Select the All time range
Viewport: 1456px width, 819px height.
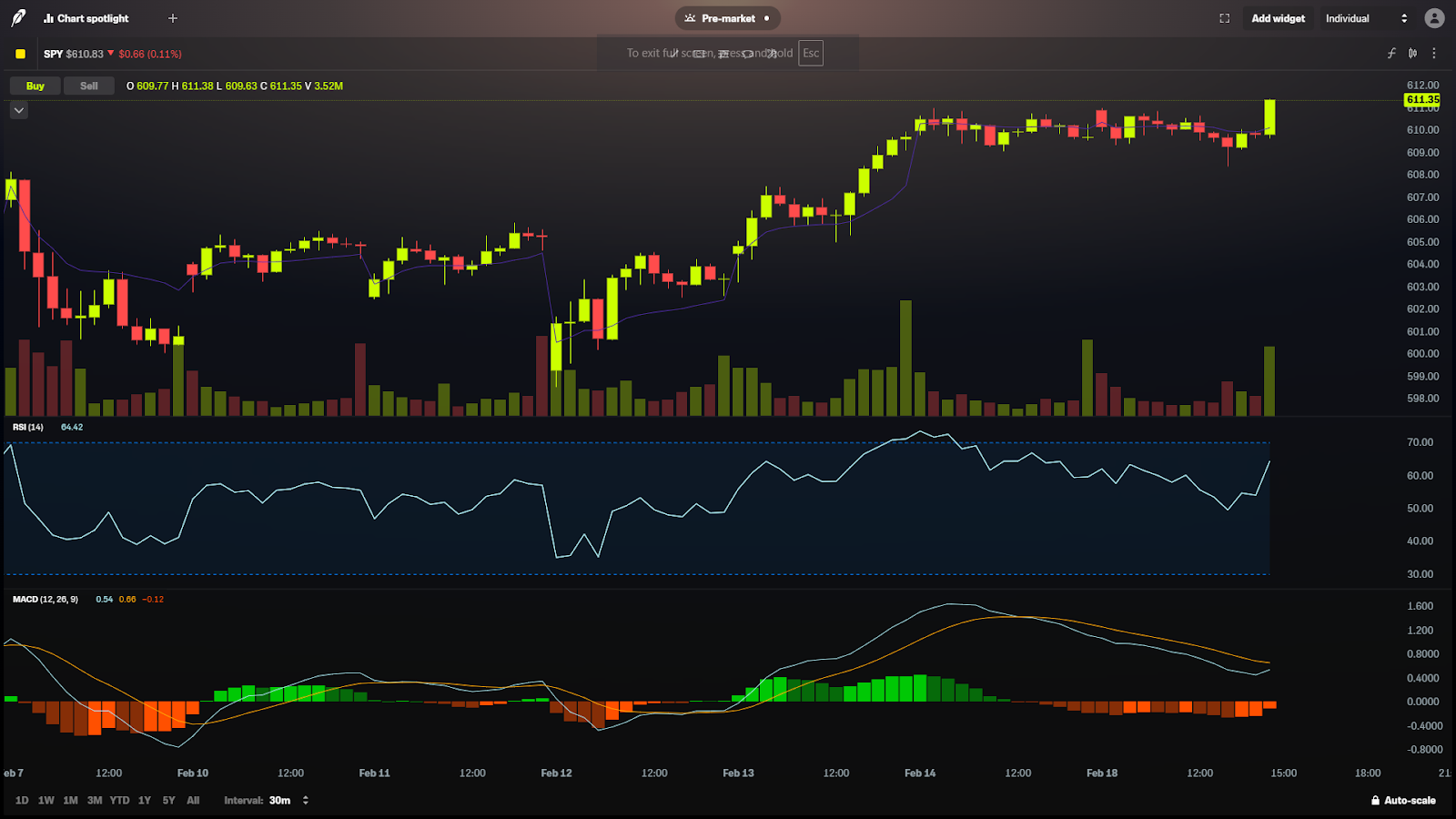click(193, 801)
